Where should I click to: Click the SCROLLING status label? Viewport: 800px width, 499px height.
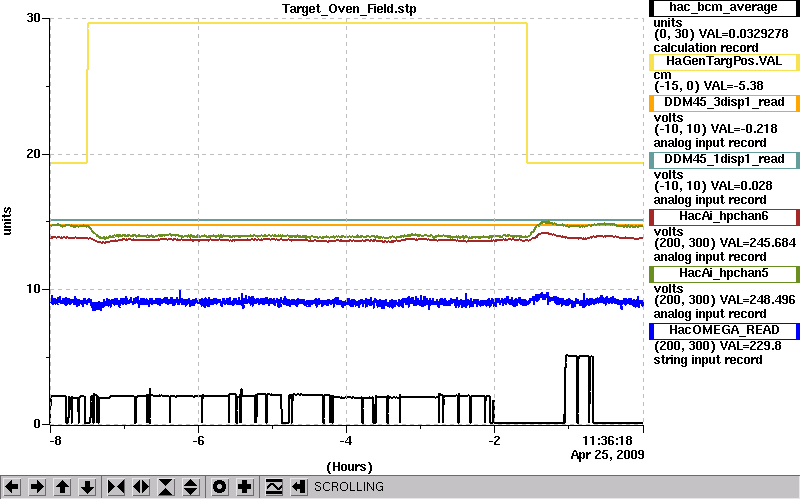click(348, 487)
